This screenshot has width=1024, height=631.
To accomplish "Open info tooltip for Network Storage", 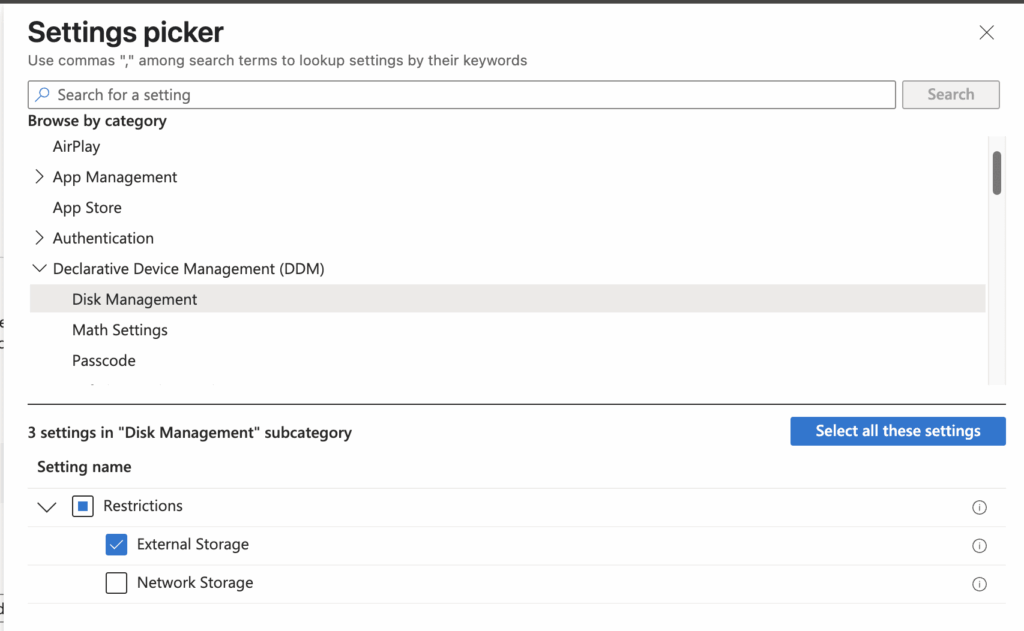I will (979, 583).
